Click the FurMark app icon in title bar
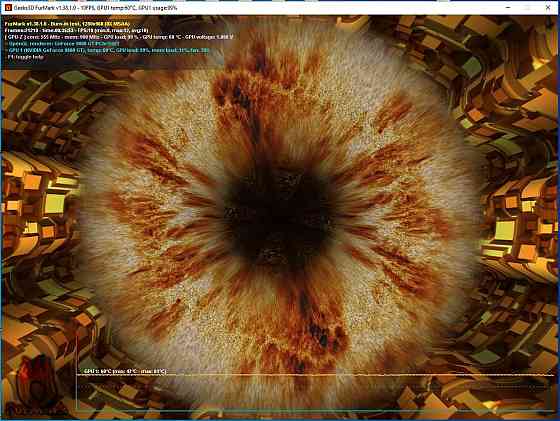The image size is (560, 421). (x=8, y=7)
